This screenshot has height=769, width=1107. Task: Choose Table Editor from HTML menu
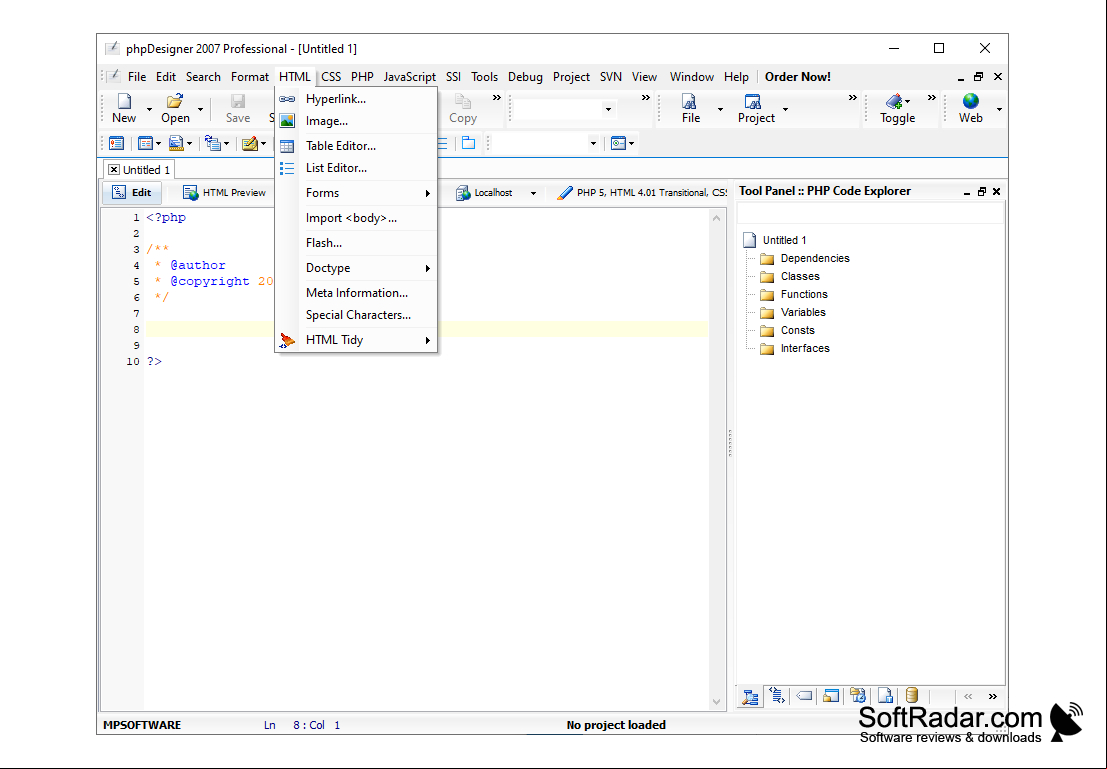coord(356,146)
